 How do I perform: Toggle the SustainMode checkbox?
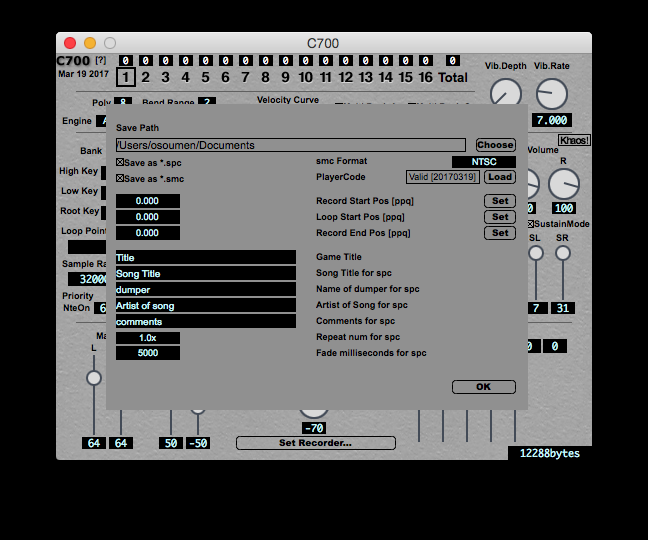pos(532,224)
